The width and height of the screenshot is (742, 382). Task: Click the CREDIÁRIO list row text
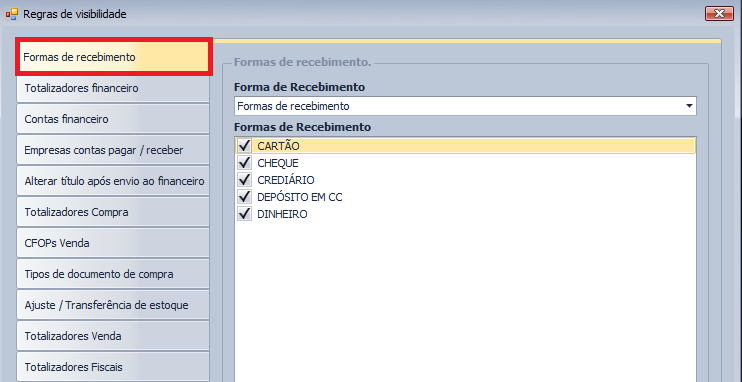(x=286, y=180)
